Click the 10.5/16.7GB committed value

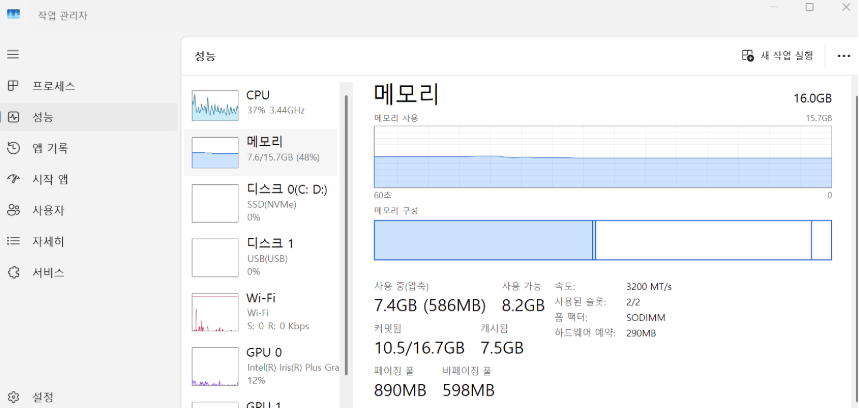[x=420, y=348]
